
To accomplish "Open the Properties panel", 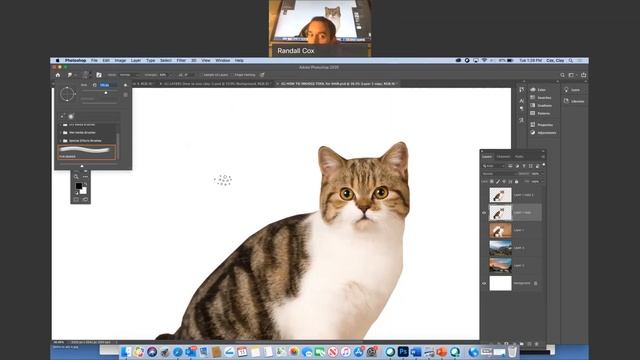I will point(542,124).
